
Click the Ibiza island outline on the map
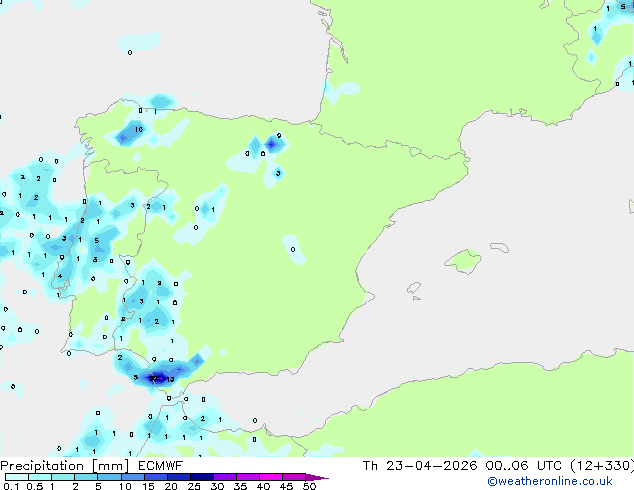click(414, 288)
